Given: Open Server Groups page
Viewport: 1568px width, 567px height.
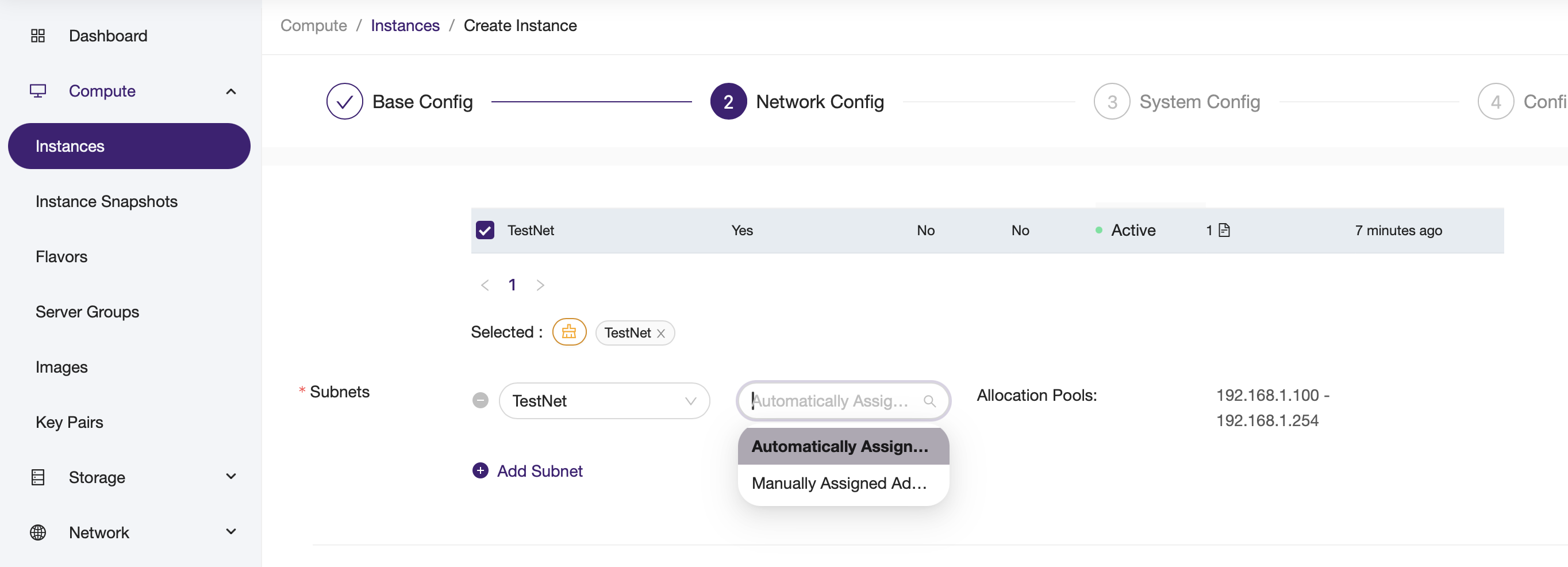Looking at the screenshot, I should click(87, 312).
